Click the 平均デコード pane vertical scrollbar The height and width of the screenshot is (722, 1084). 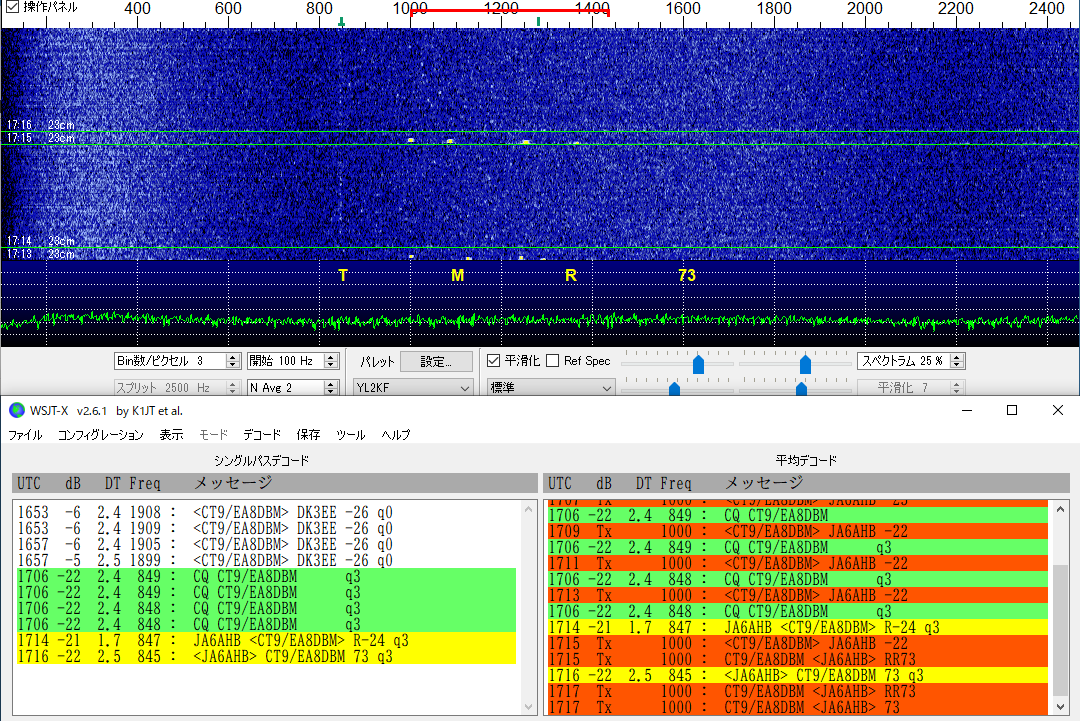point(1060,630)
